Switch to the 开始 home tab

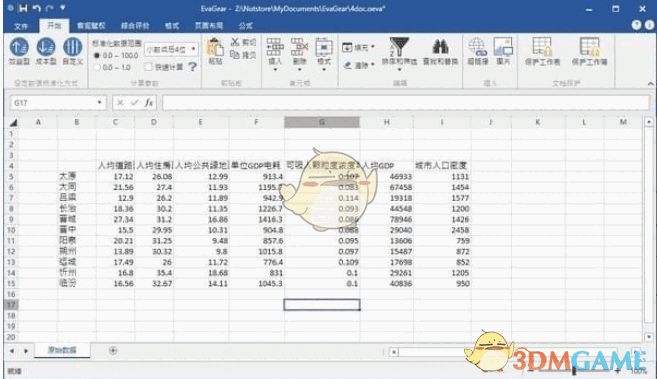pyautogui.click(x=54, y=26)
